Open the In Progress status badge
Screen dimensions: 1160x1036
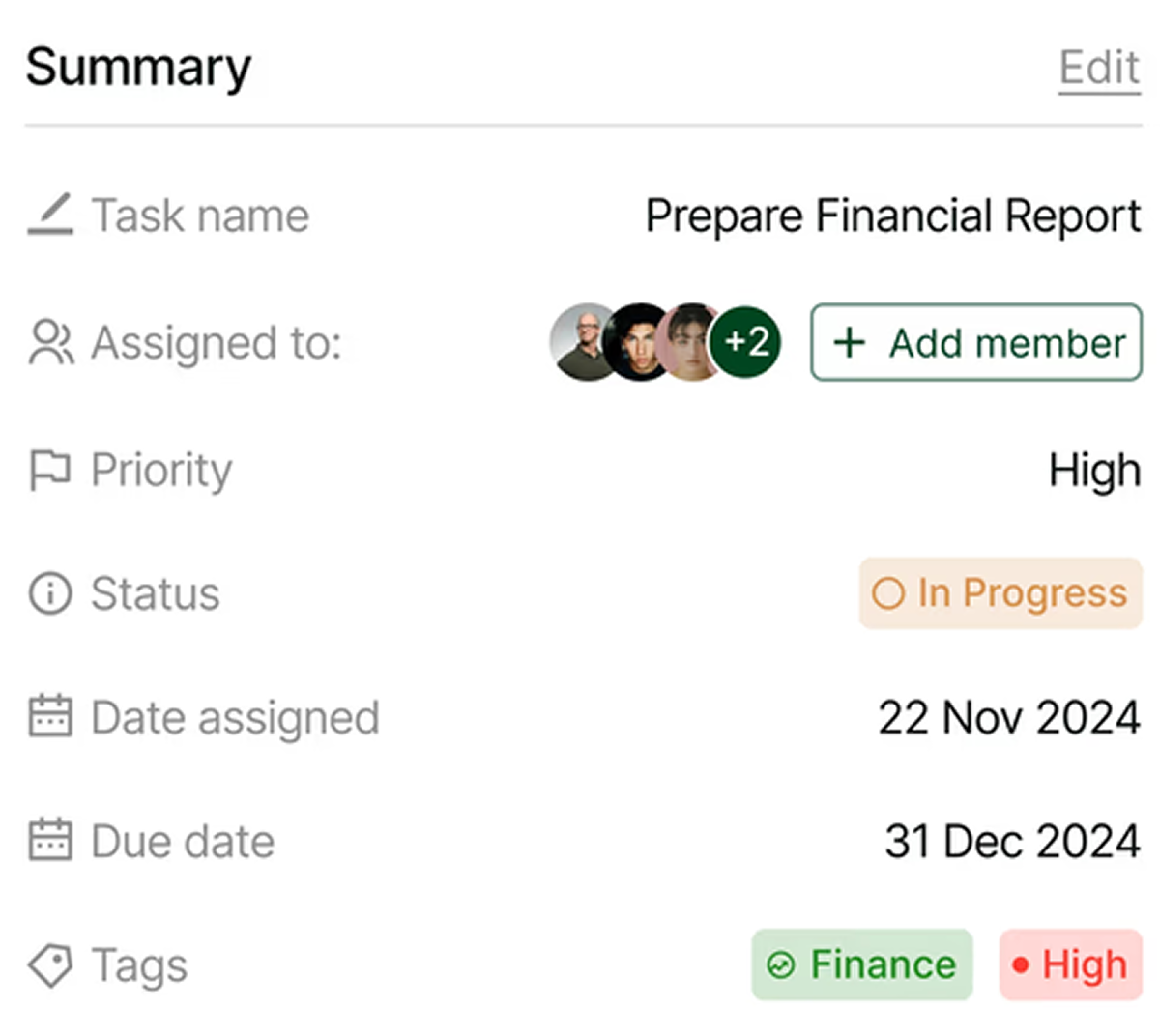1000,593
